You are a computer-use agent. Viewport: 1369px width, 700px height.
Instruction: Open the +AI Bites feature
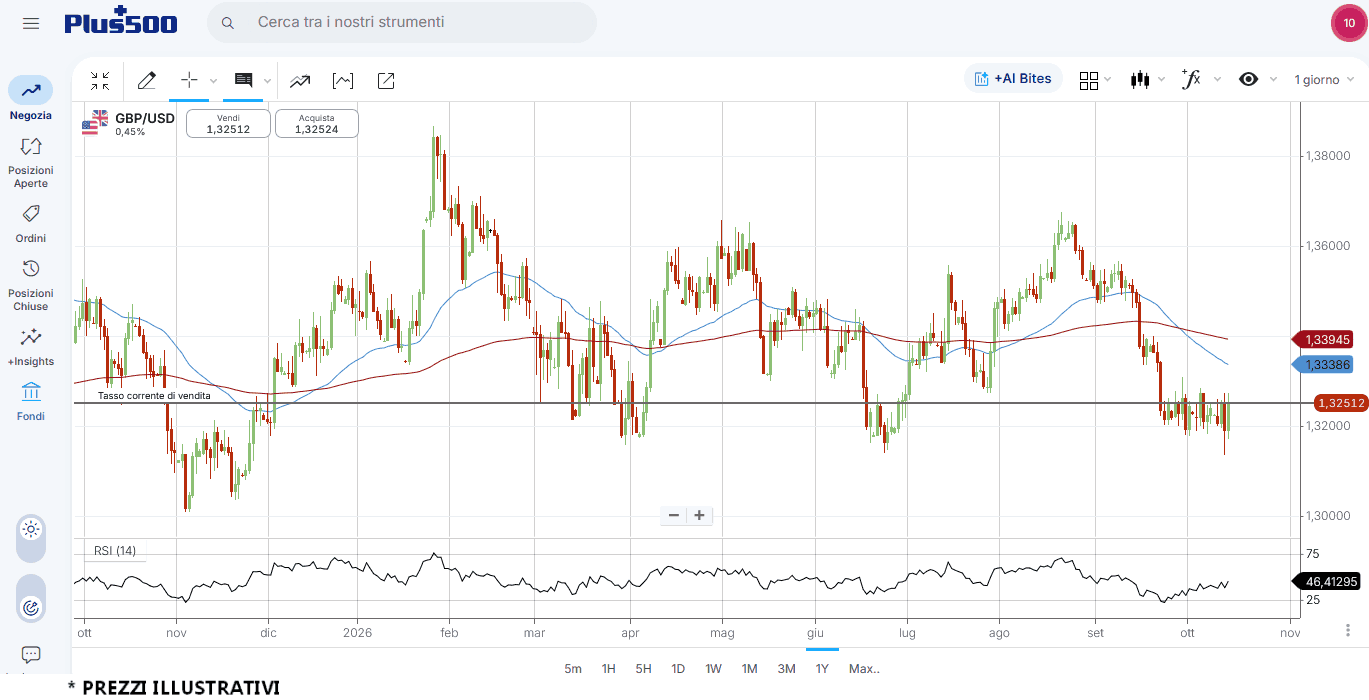tap(1013, 78)
